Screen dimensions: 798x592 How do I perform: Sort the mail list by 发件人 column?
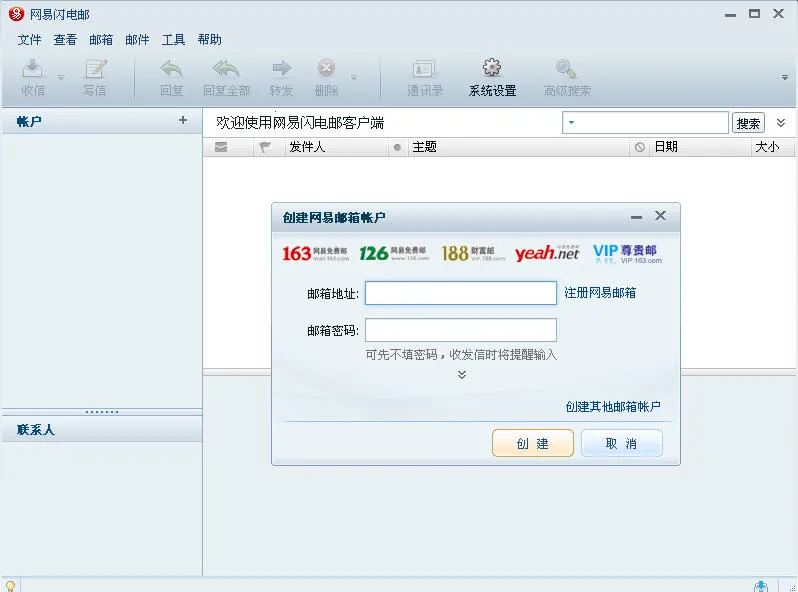coord(335,147)
